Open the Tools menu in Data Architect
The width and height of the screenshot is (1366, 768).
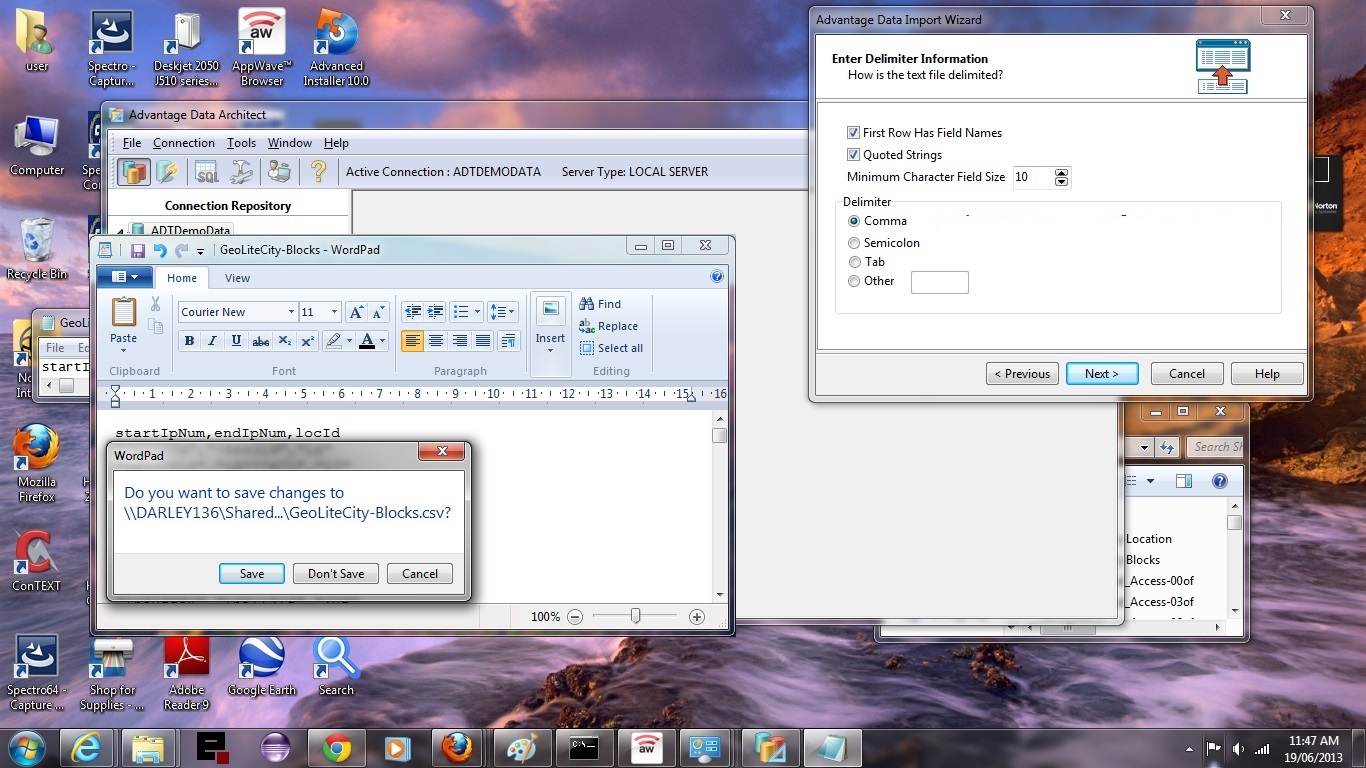coord(241,143)
